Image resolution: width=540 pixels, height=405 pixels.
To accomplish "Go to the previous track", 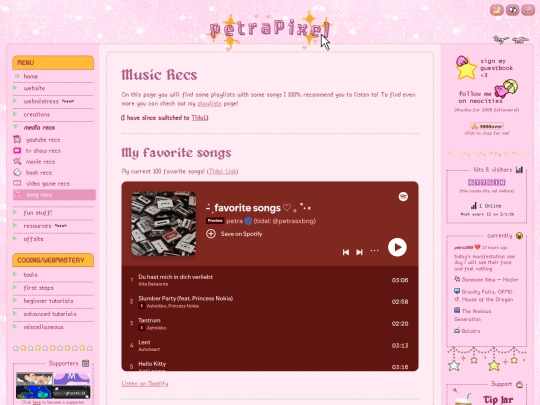I will point(346,252).
